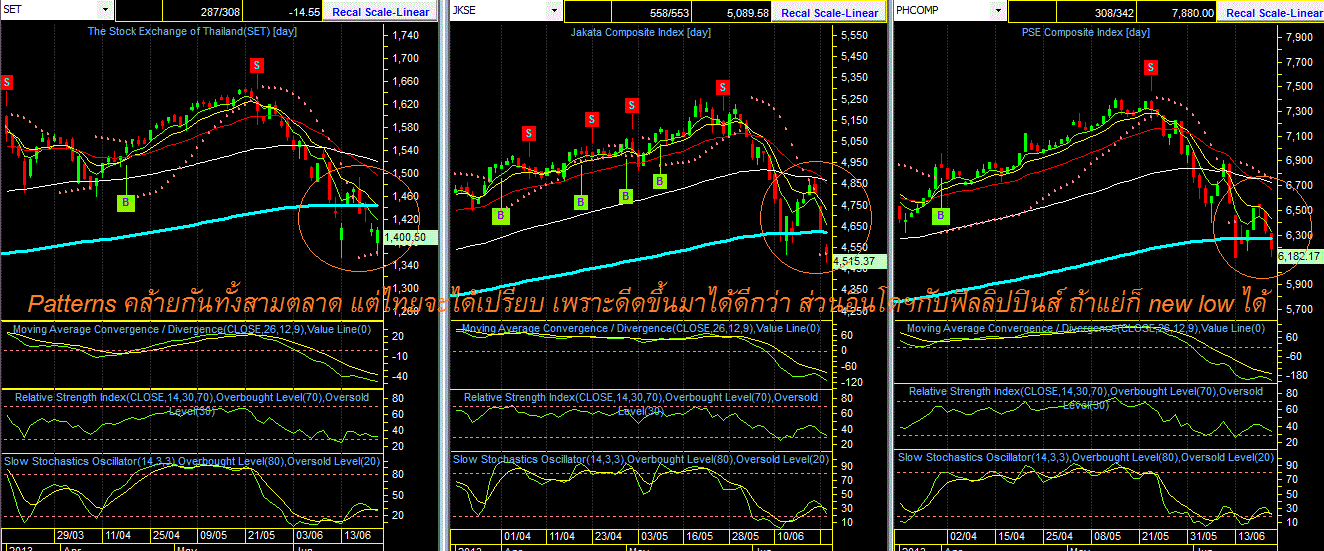Click the 287/308 field above SET chart
Screen dimensions: 1324x551
(202, 12)
